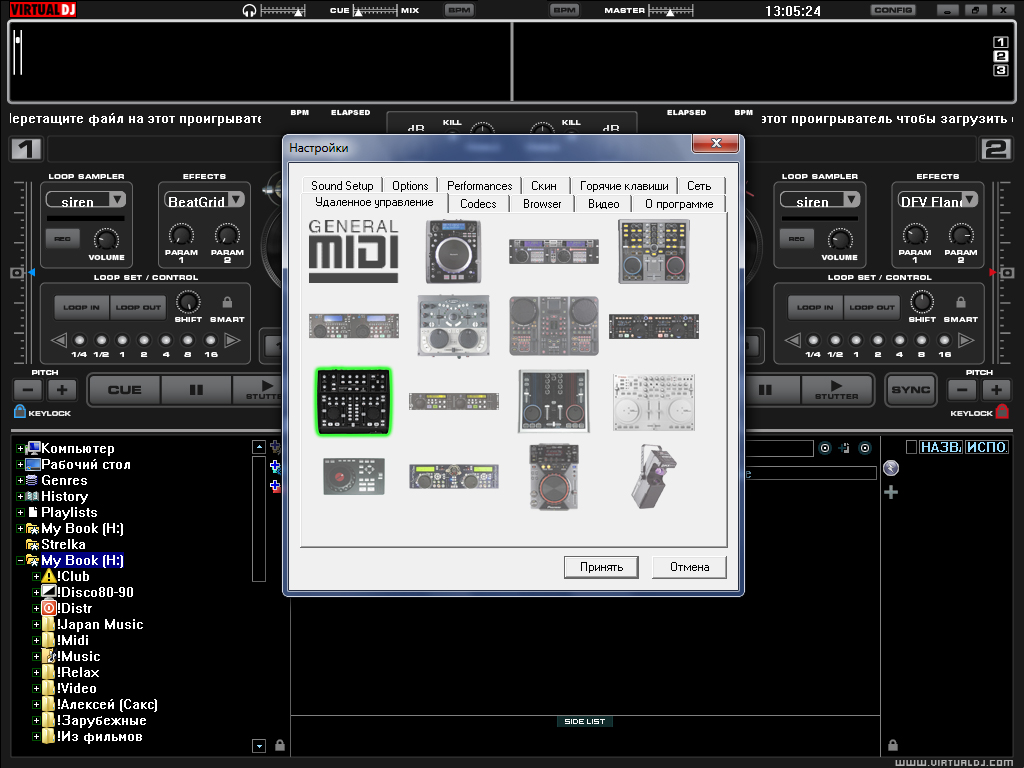
Task: Set deck 1 loop length to 1/4
Action: pyautogui.click(x=80, y=340)
